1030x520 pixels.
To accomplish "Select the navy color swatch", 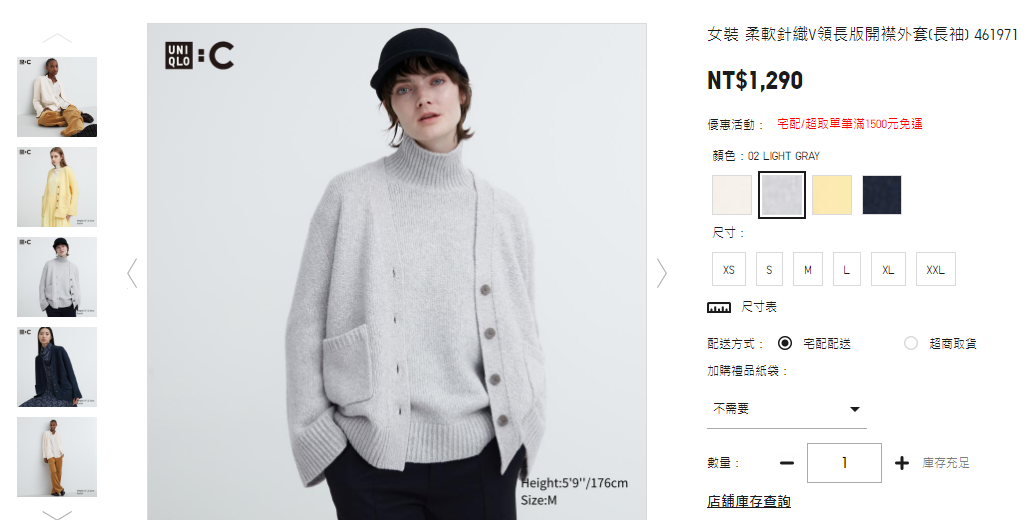I will [x=882, y=195].
